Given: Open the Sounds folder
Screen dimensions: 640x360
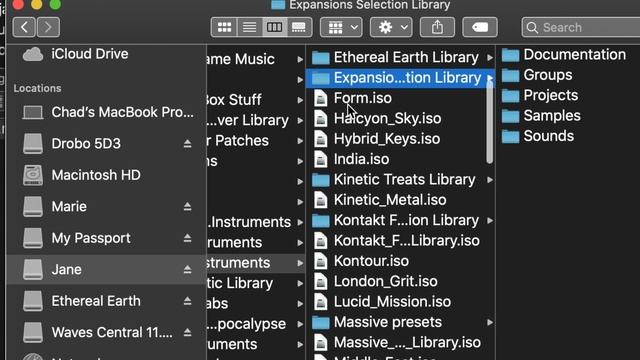Looking at the screenshot, I should (538, 136).
